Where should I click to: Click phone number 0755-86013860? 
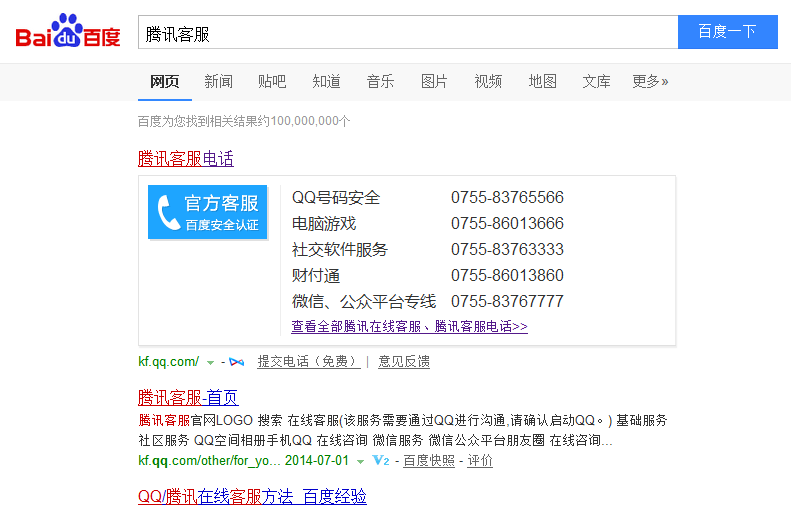pos(507,275)
